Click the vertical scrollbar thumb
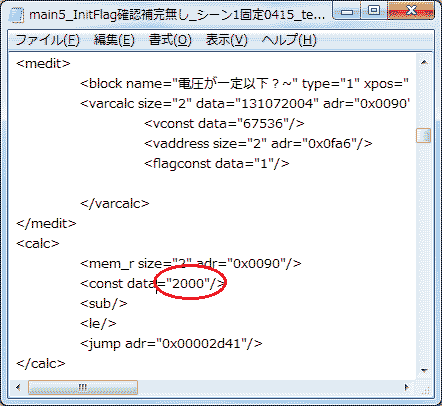The height and width of the screenshot is (406, 442). click(x=423, y=136)
